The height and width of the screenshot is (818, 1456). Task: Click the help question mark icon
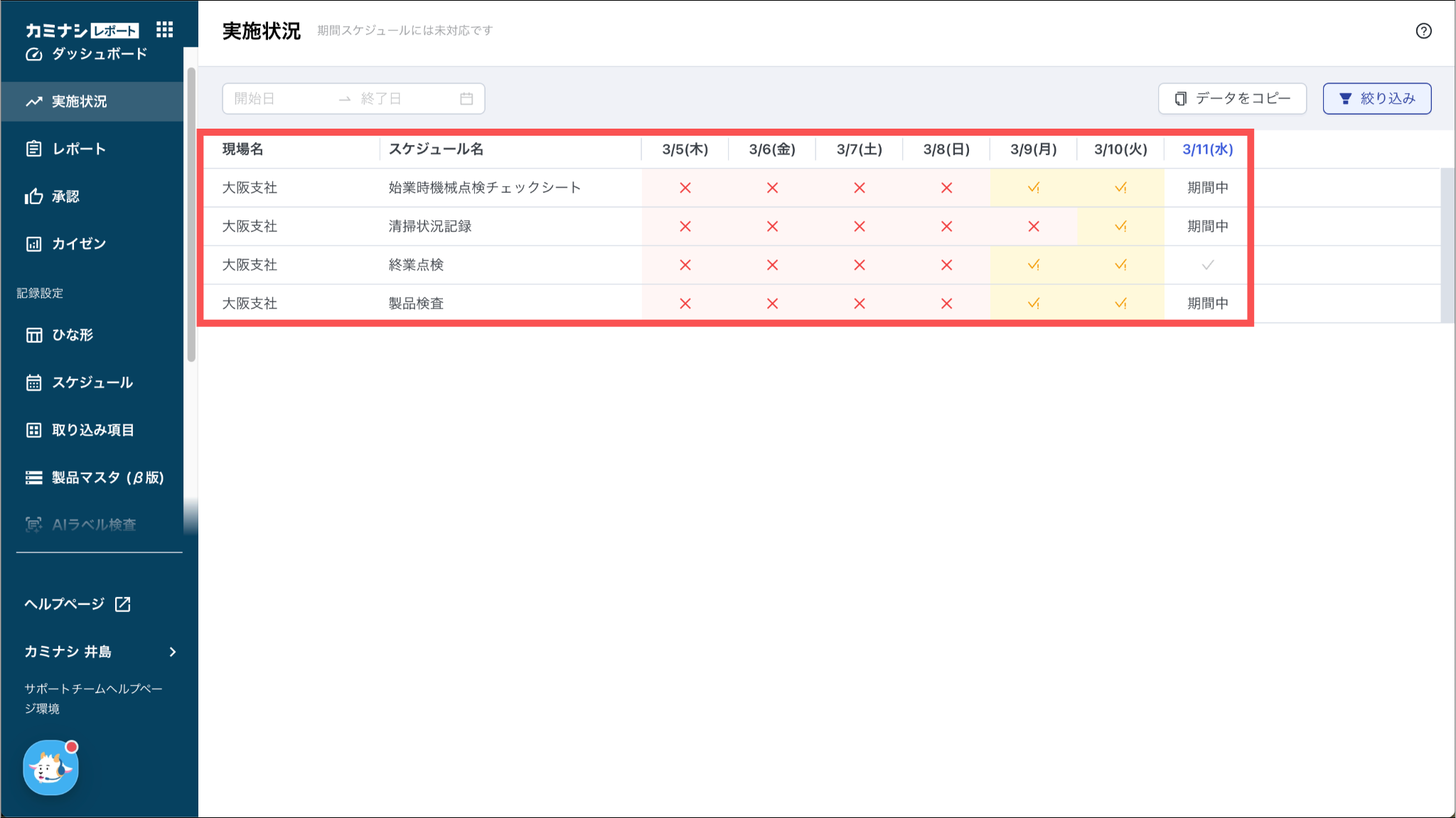(1423, 31)
